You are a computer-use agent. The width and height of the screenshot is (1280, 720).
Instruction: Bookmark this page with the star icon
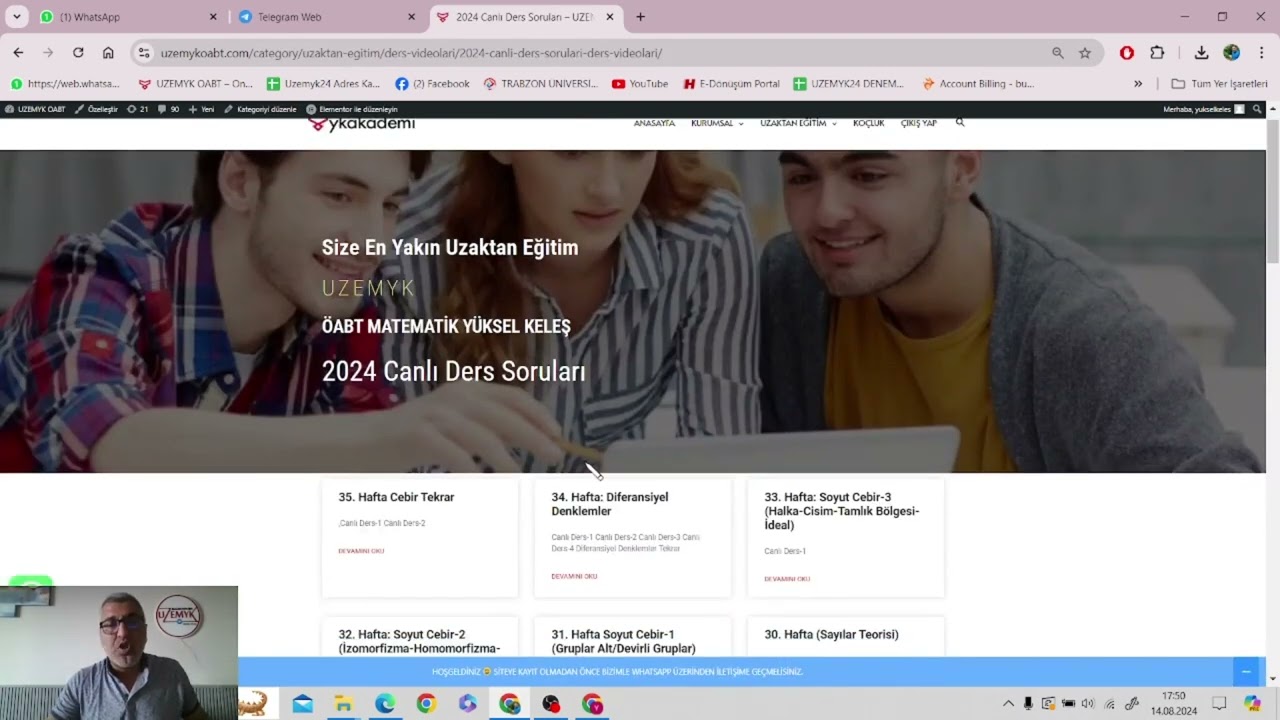coord(1085,53)
